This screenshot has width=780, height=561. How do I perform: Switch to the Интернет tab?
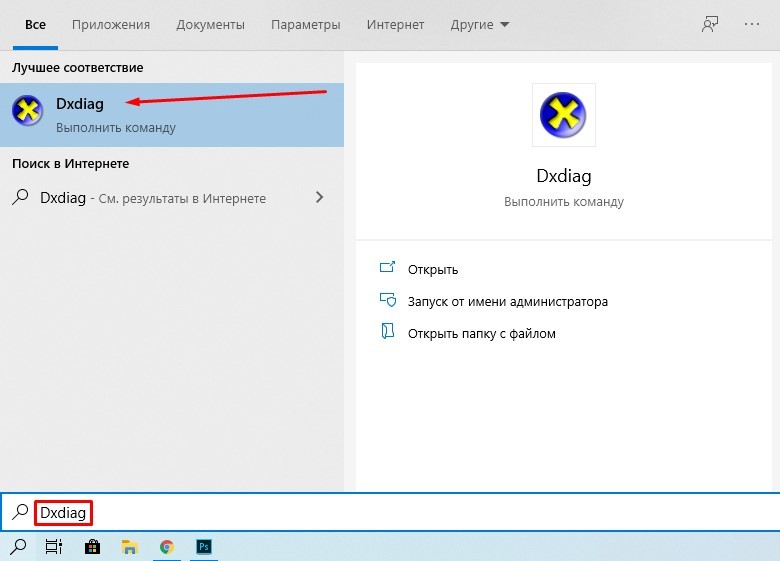(395, 25)
